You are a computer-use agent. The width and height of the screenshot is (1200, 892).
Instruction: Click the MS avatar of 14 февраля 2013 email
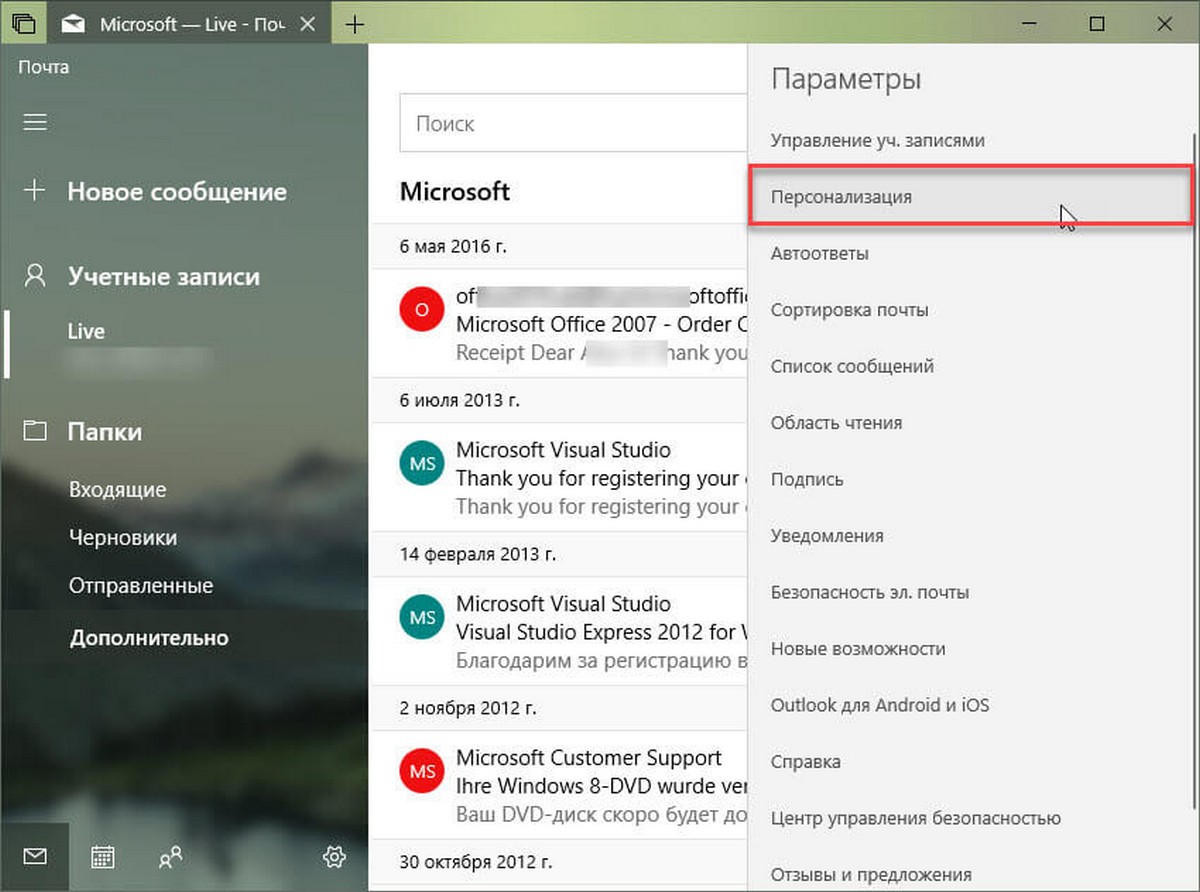[x=421, y=618]
